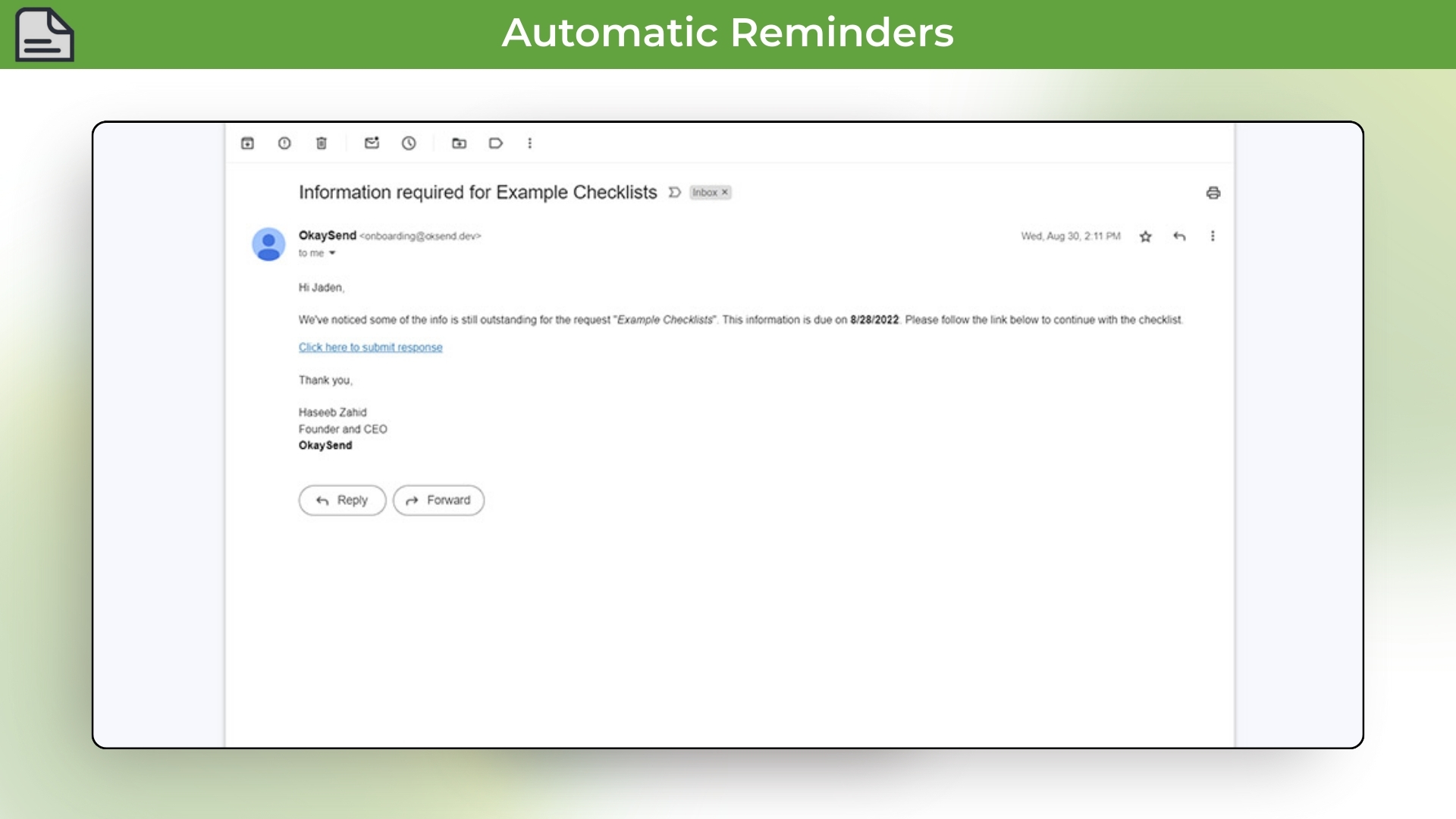
Task: Expand the 'to me' recipient details
Action: [x=332, y=253]
